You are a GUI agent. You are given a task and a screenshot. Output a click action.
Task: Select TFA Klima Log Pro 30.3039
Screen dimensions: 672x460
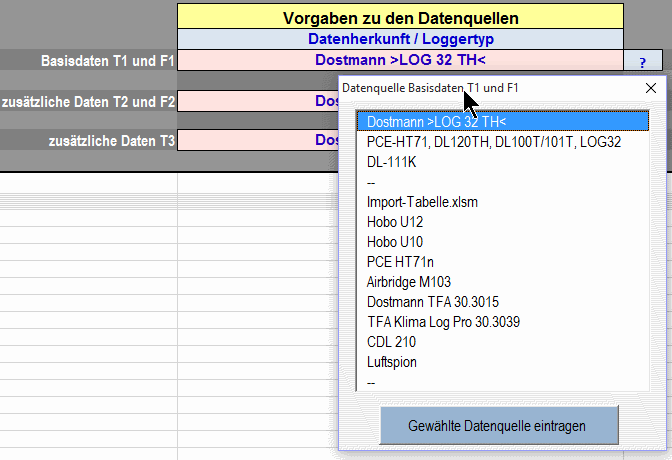[x=503, y=322]
